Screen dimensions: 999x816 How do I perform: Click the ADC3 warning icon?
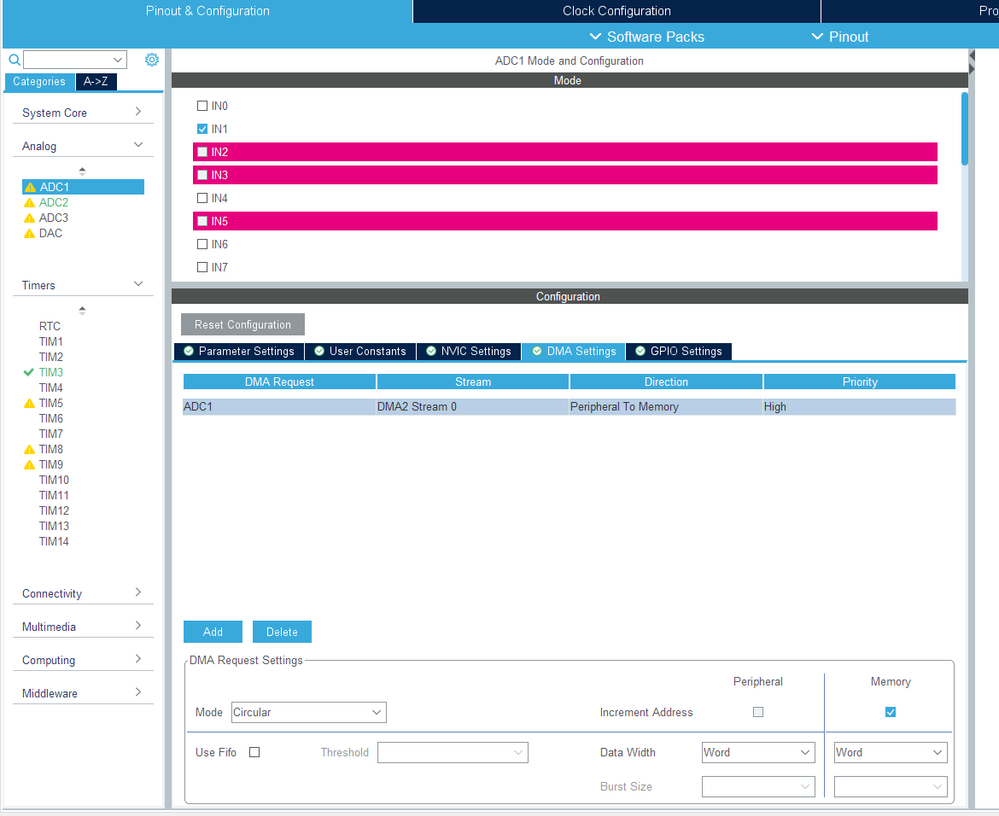[29, 218]
